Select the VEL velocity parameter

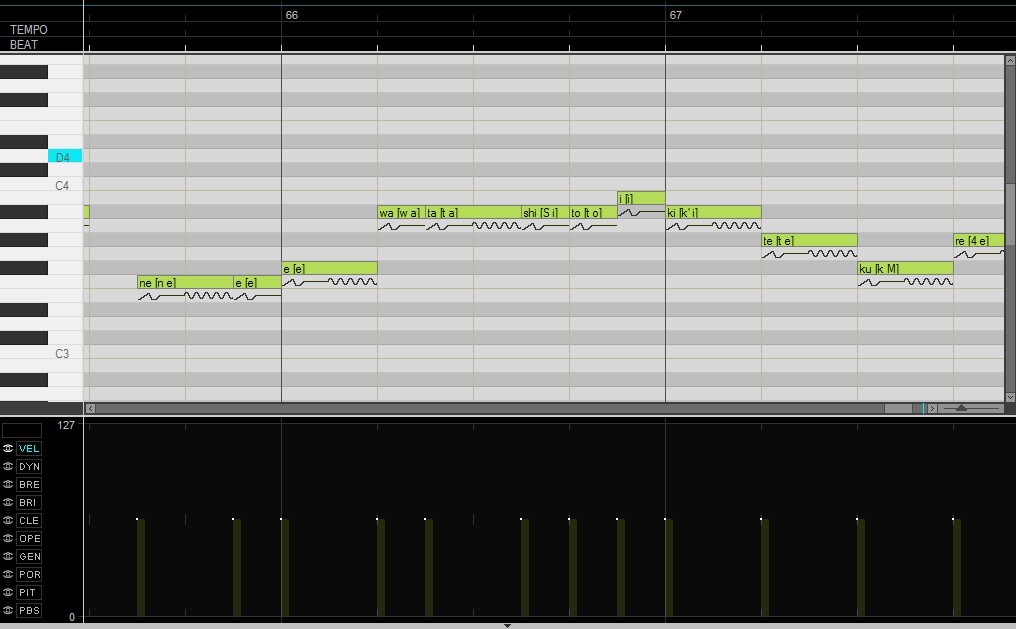(29, 448)
